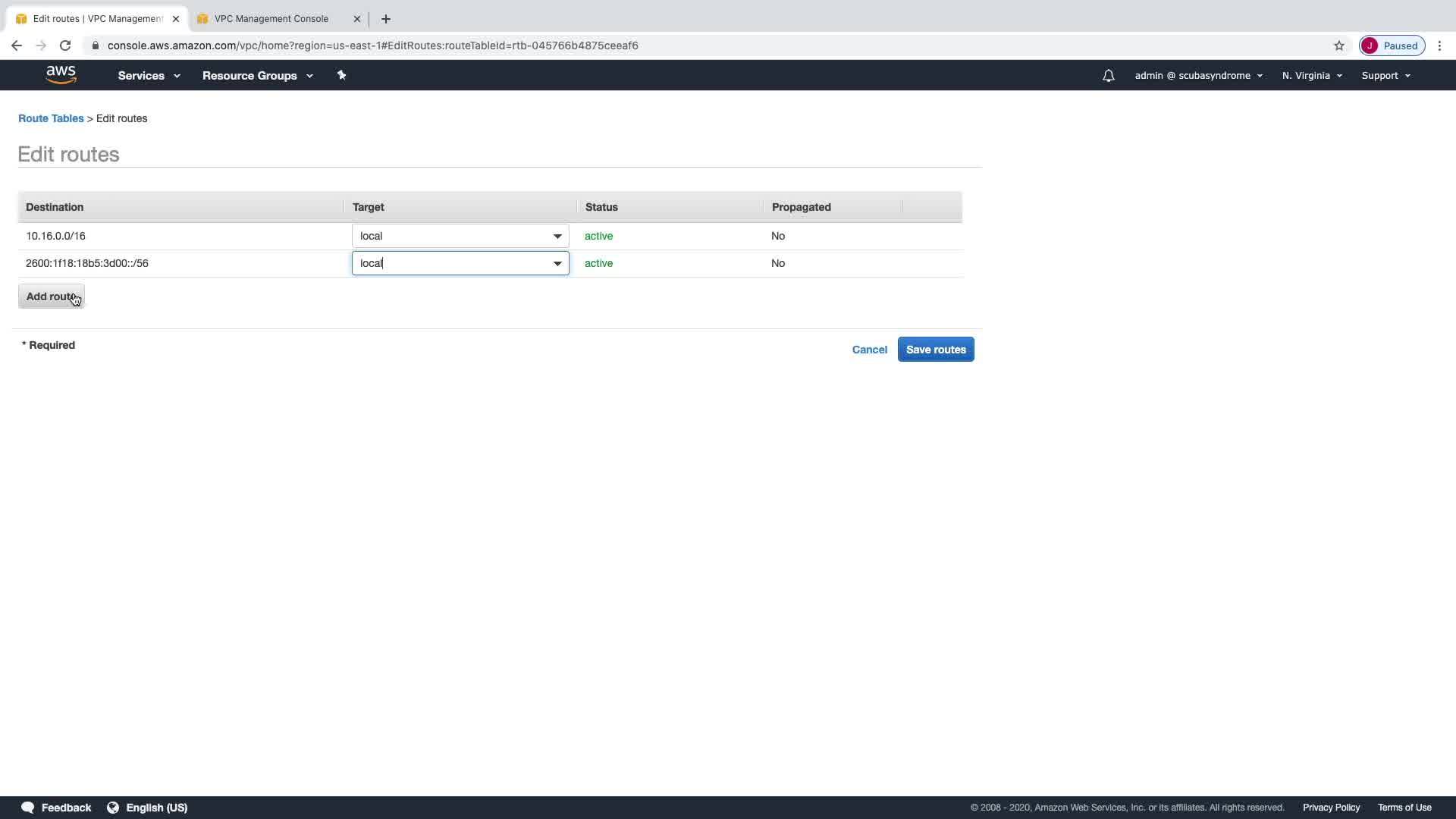Switch to VPC Management Console tab

pos(271,19)
